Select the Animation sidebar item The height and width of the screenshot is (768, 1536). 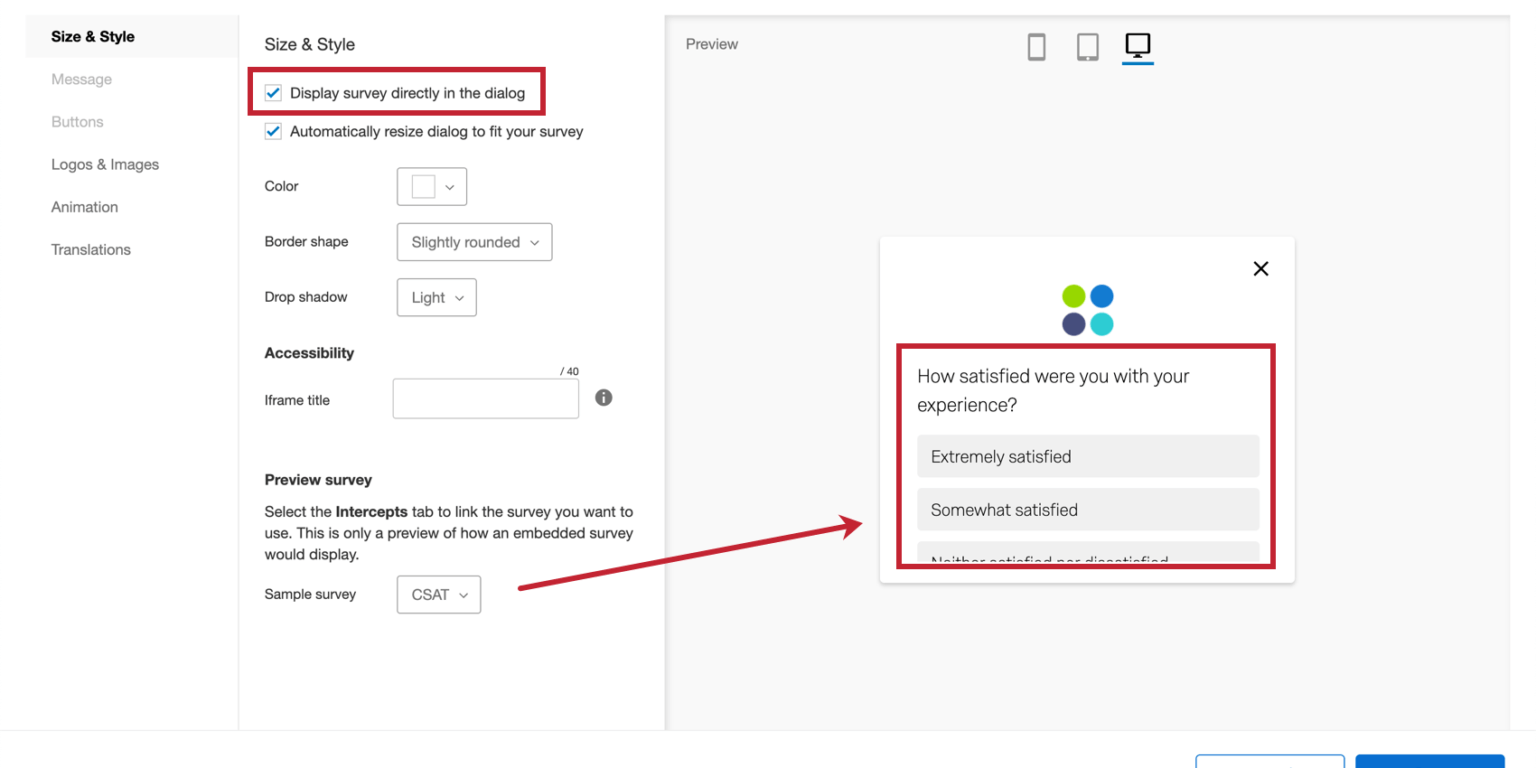tap(84, 207)
